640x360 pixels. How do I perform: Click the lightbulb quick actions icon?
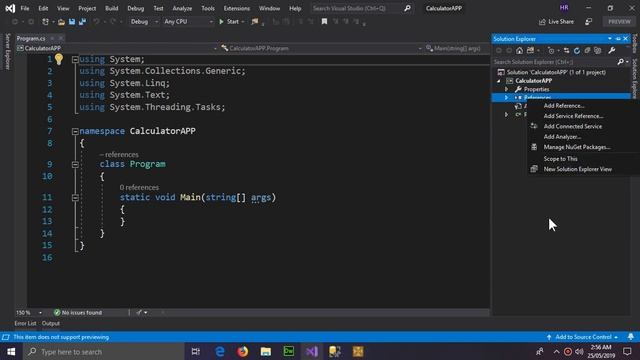59,60
